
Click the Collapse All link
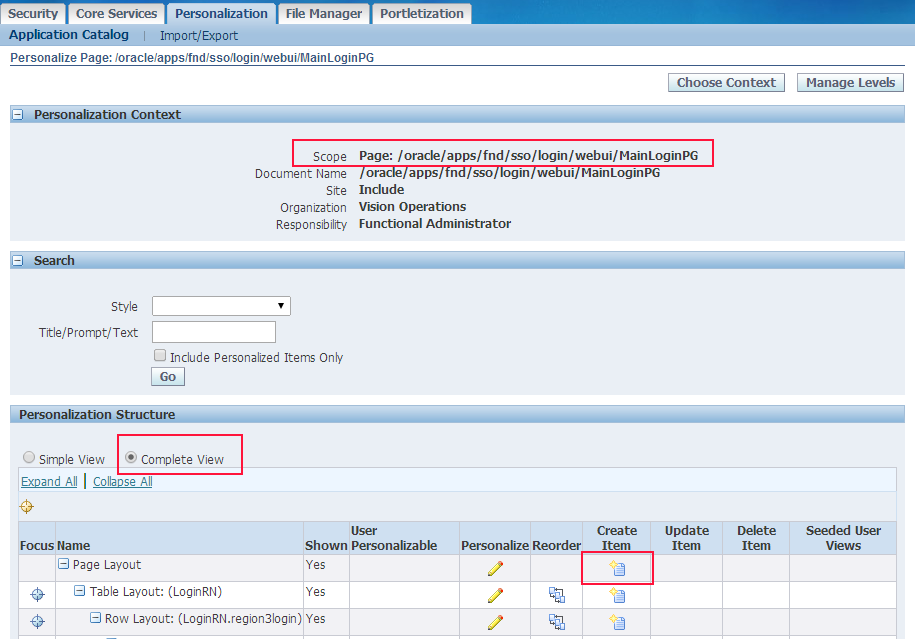coord(123,481)
